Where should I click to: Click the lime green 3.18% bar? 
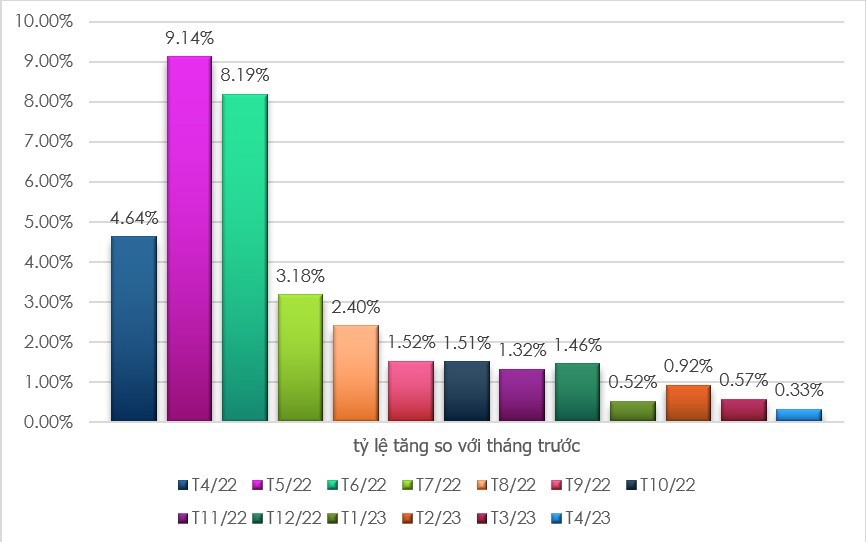coord(300,358)
